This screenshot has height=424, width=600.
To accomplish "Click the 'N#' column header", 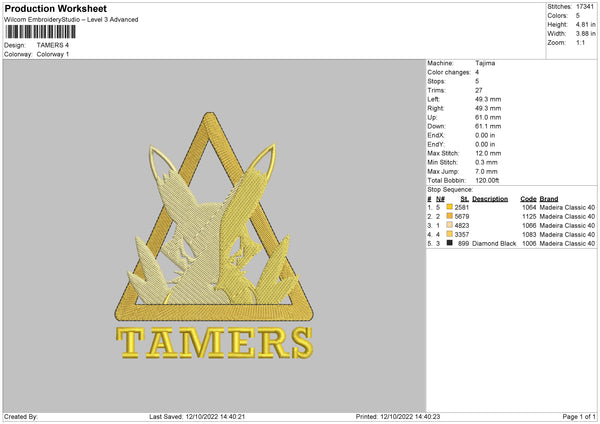I will (440, 199).
